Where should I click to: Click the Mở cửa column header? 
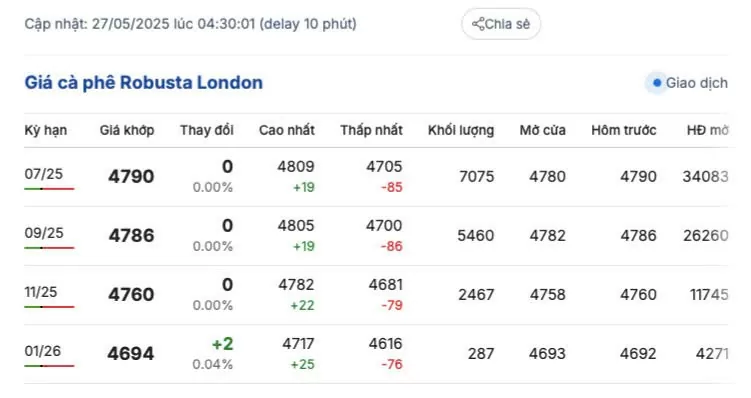pos(543,130)
